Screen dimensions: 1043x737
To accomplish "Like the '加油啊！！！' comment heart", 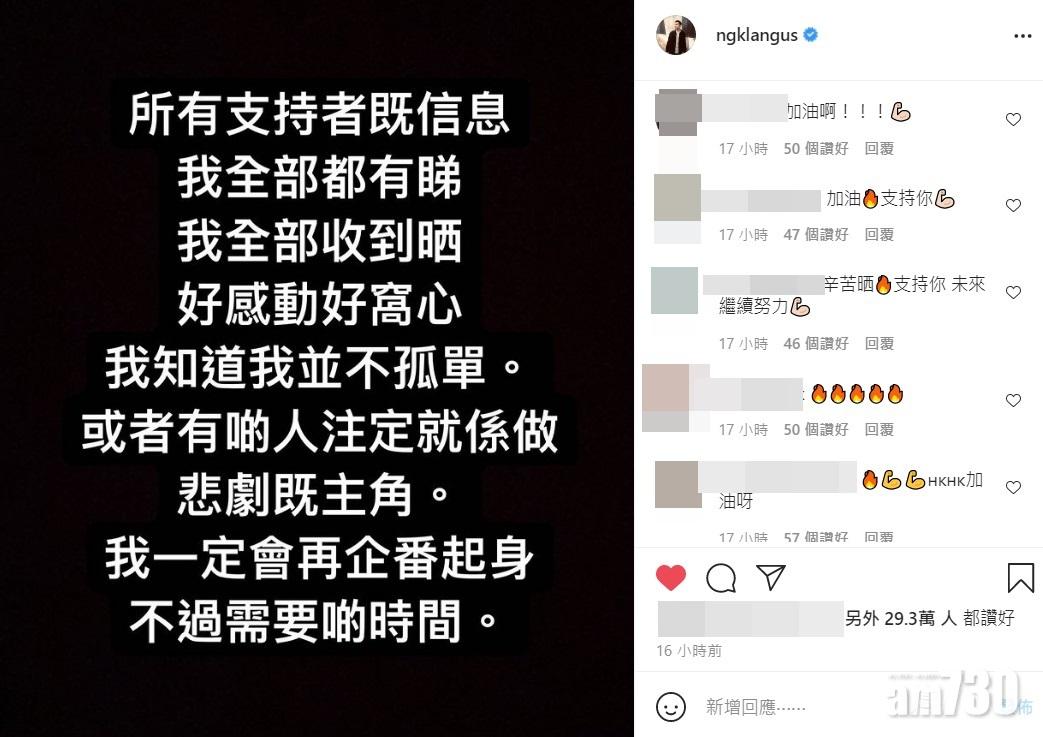I will pyautogui.click(x=1013, y=120).
